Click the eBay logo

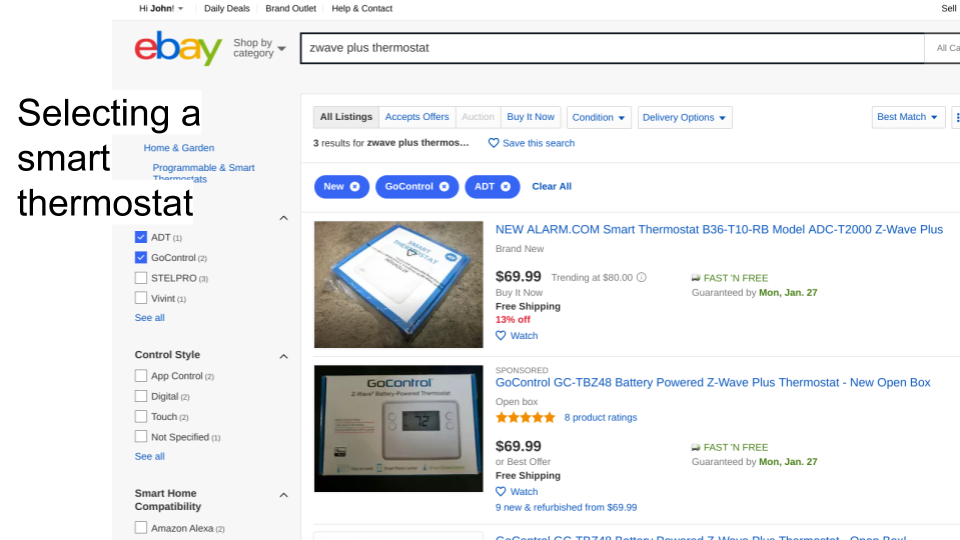(178, 48)
